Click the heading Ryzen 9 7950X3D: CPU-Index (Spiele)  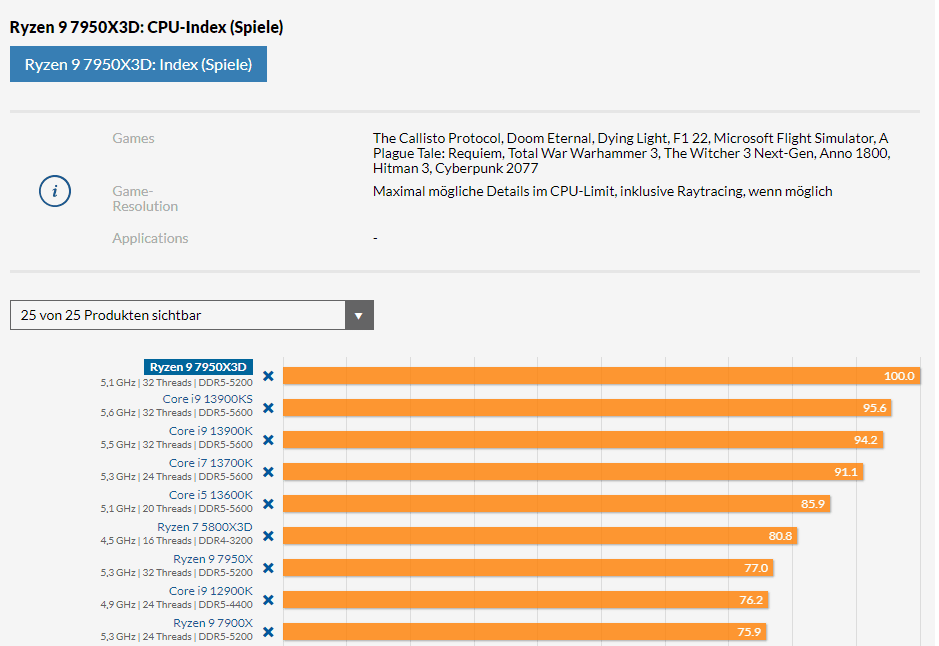click(x=147, y=28)
